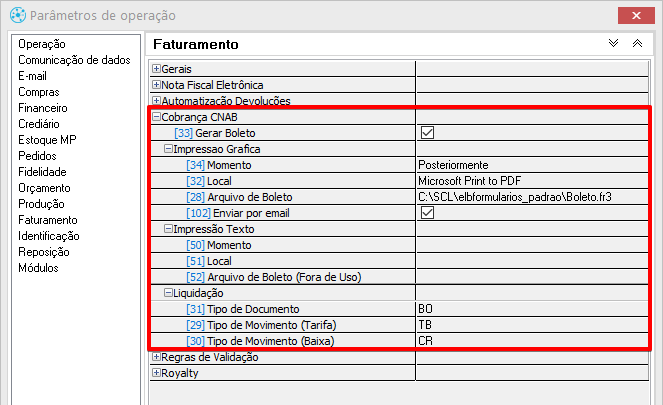Toggle the Gerar Boleto checkbox

pos(427,133)
